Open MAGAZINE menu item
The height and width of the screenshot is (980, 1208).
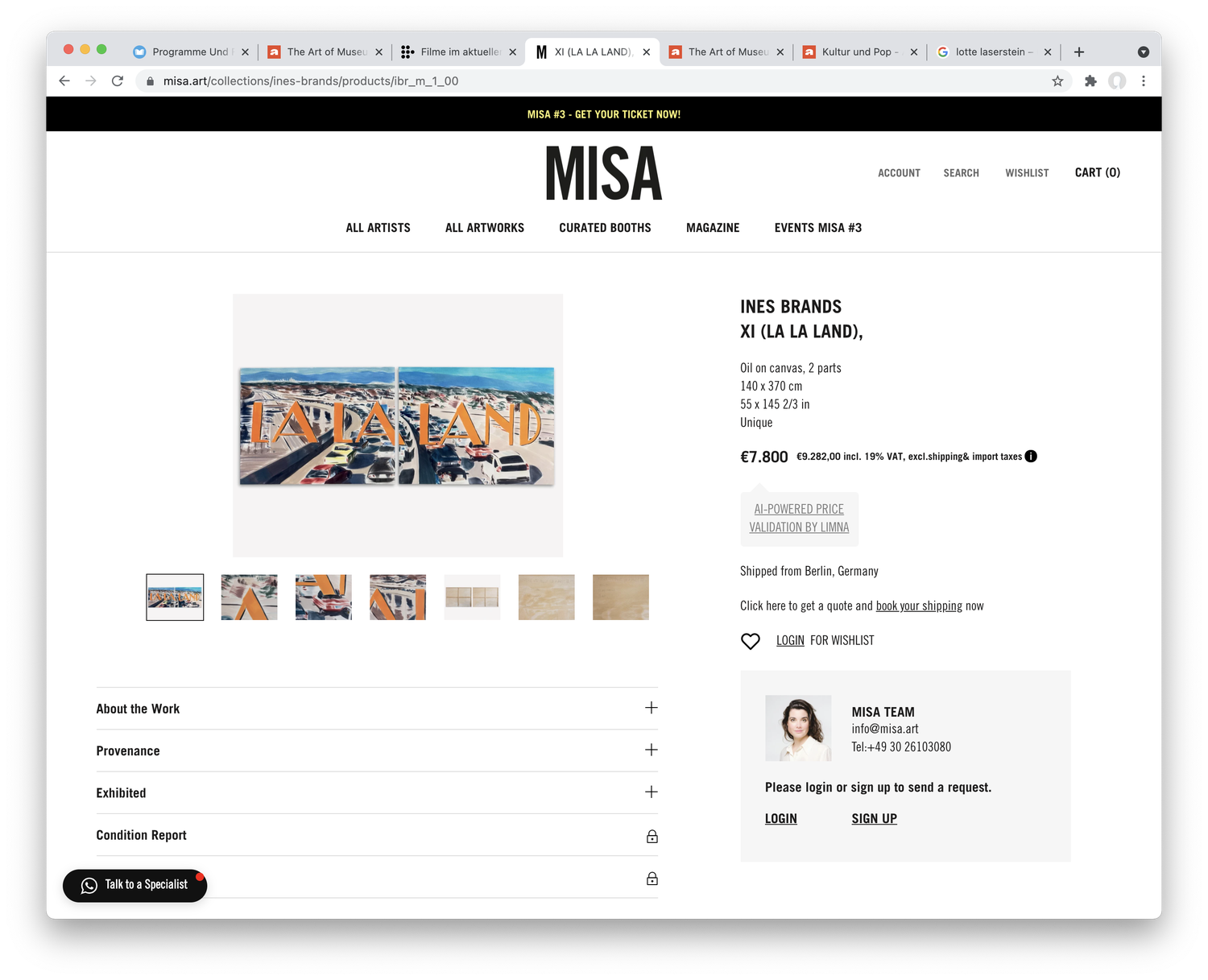click(x=713, y=228)
